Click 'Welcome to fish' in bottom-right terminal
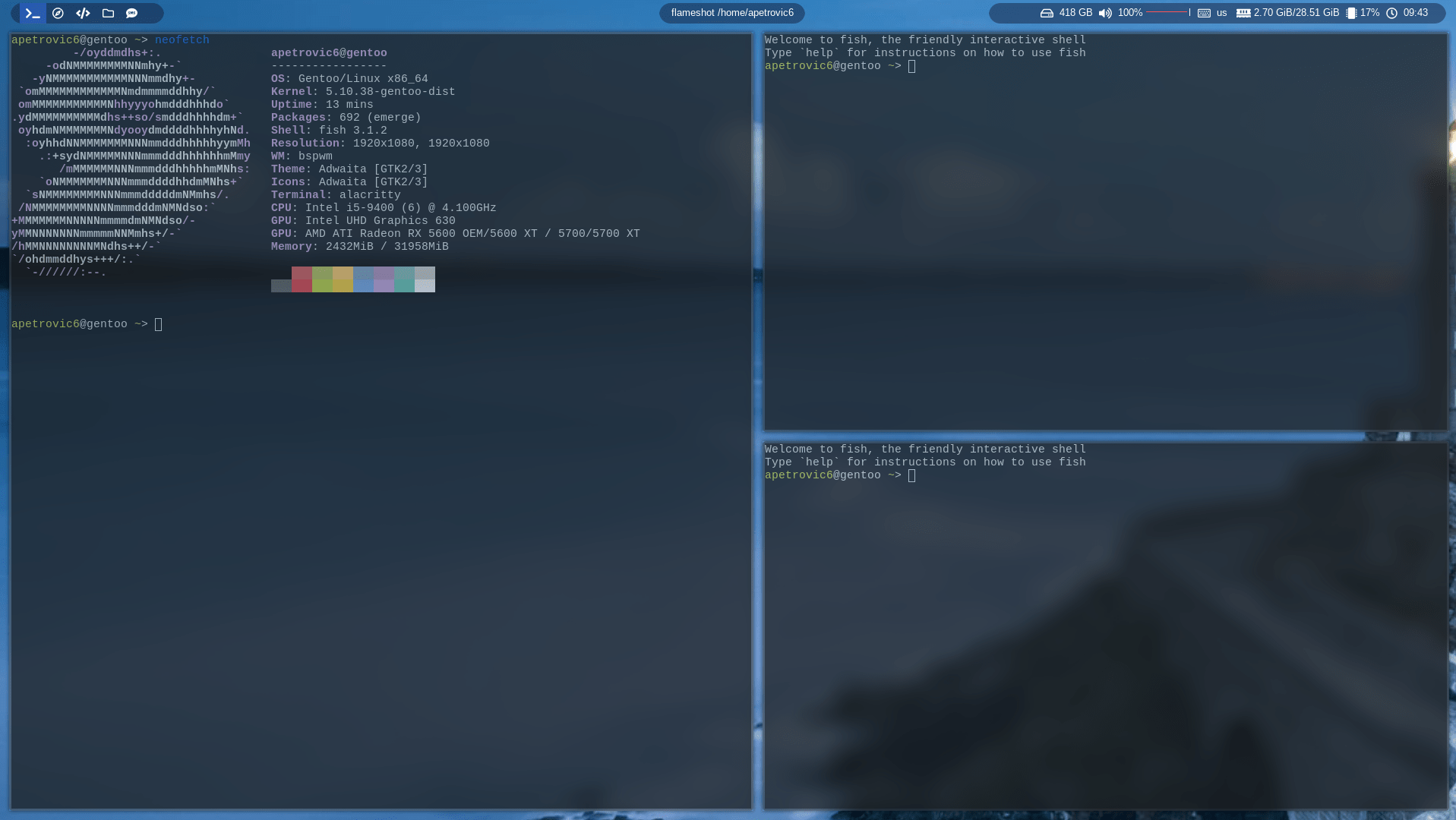The image size is (1456, 820). (925, 449)
